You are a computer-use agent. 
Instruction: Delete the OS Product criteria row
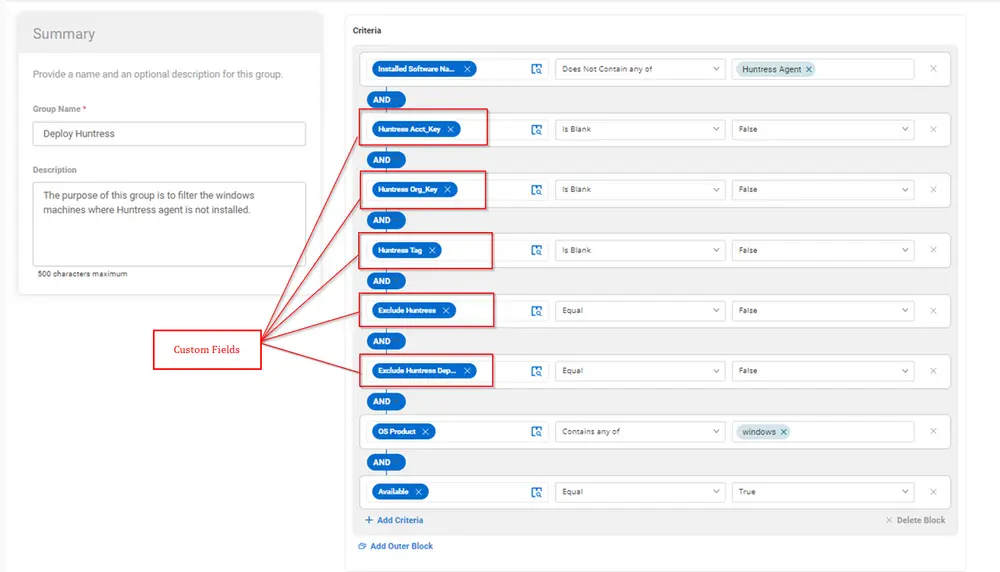point(933,432)
